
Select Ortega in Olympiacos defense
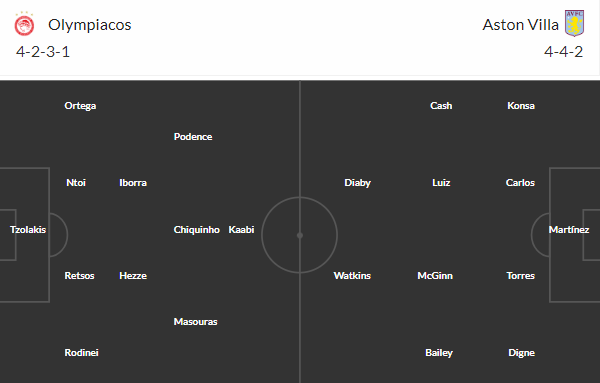80,106
